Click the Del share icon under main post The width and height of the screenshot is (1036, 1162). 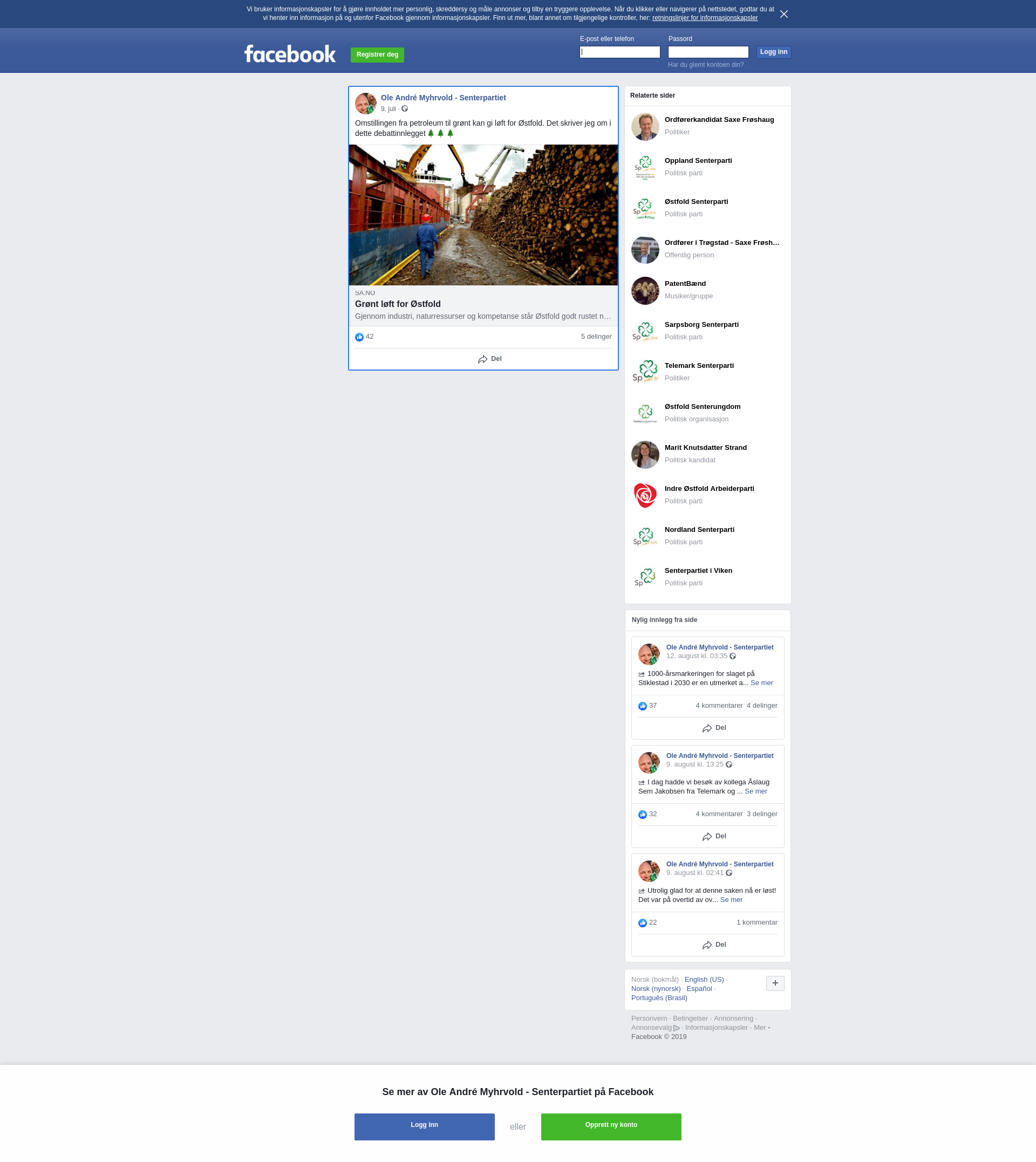483,359
